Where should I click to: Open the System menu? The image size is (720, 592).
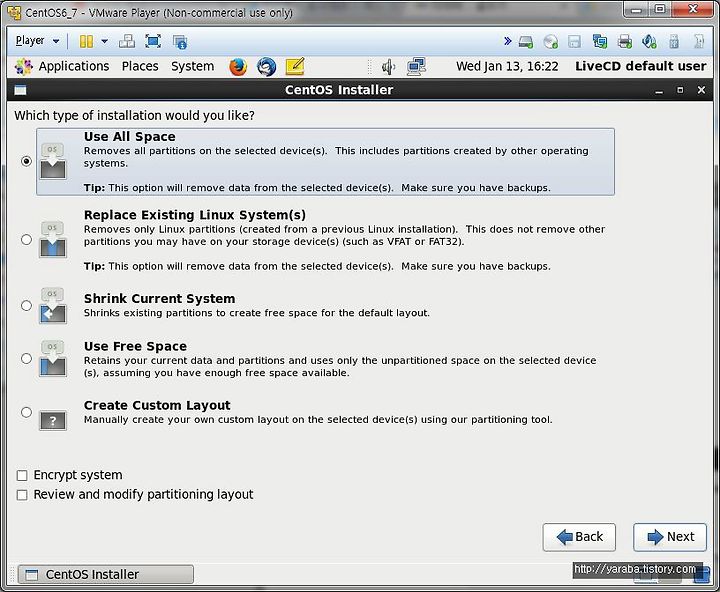pos(192,67)
